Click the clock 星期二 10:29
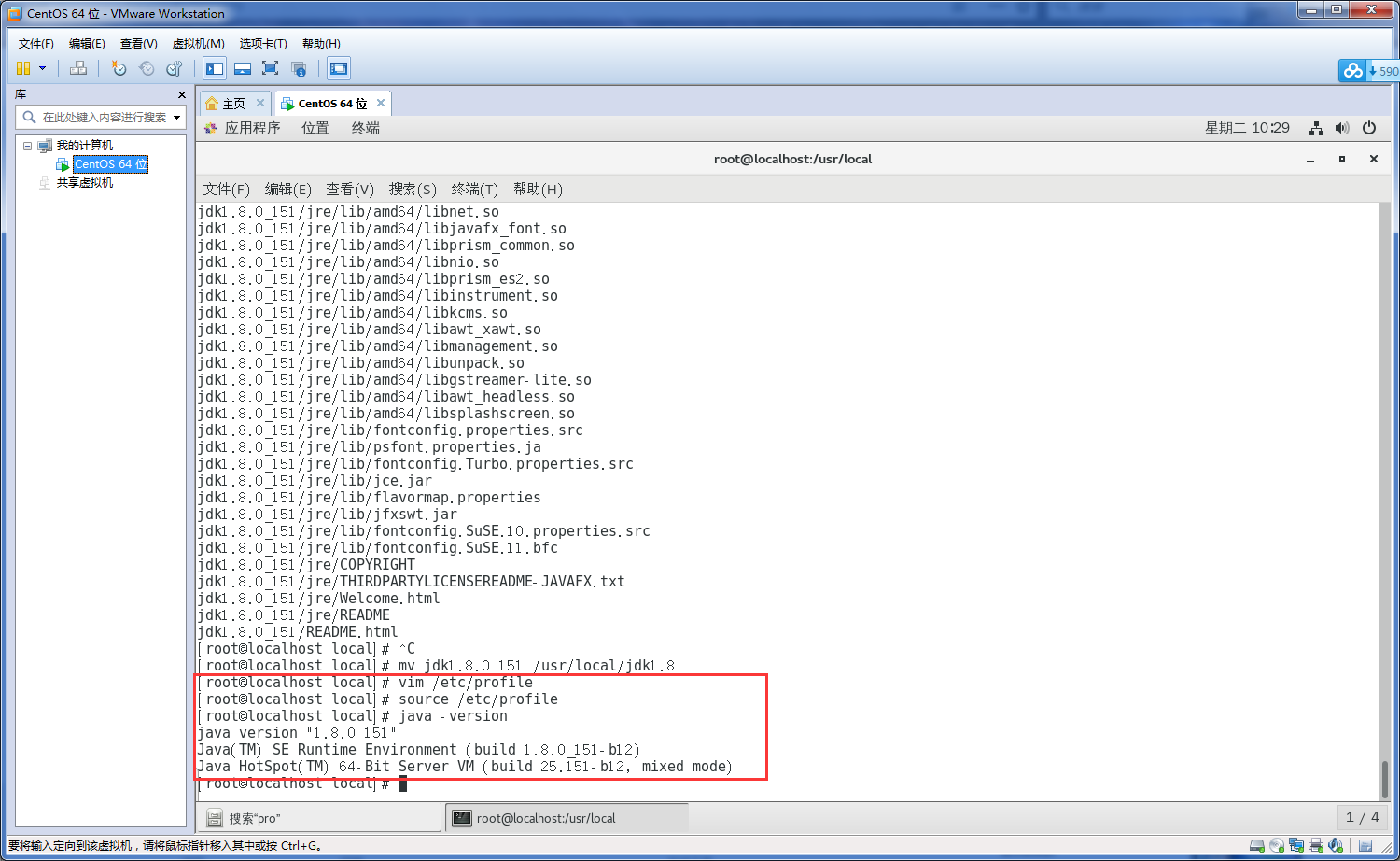The image size is (1400, 861). tap(1247, 128)
